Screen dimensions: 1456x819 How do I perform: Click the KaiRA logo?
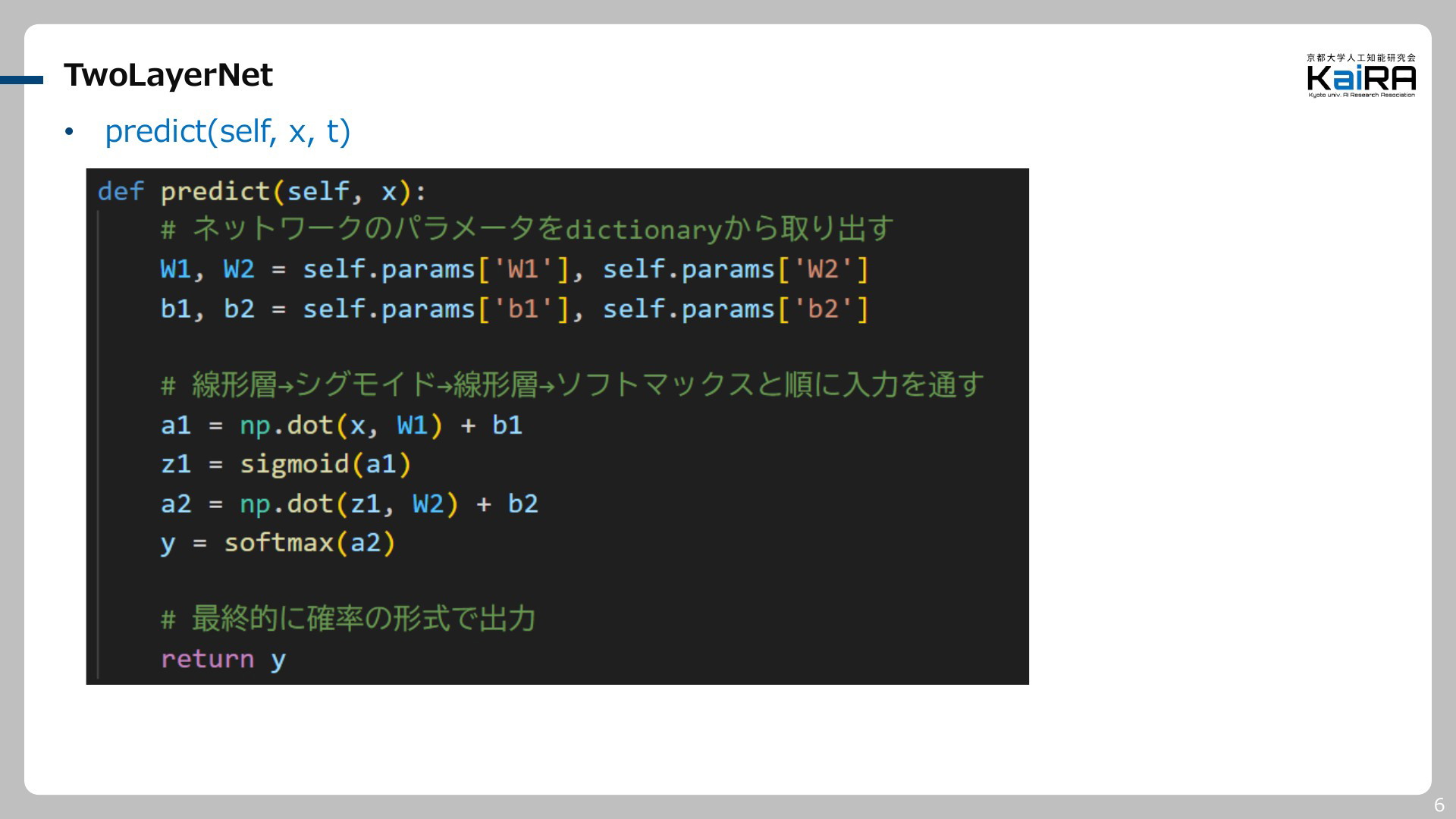pyautogui.click(x=1360, y=79)
